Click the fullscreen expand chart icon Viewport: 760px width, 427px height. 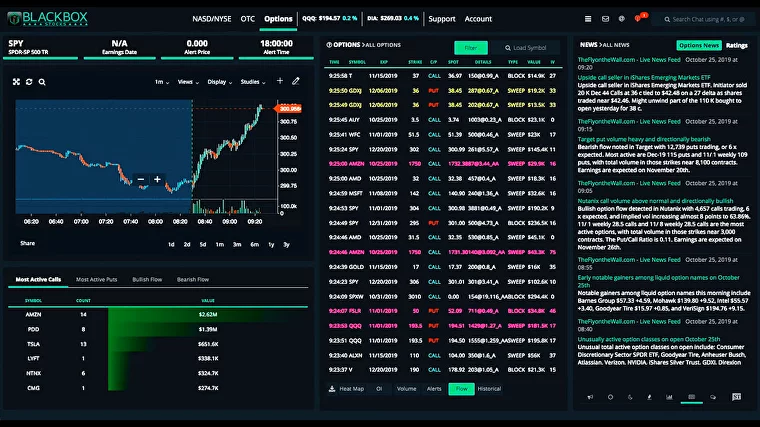pos(16,81)
